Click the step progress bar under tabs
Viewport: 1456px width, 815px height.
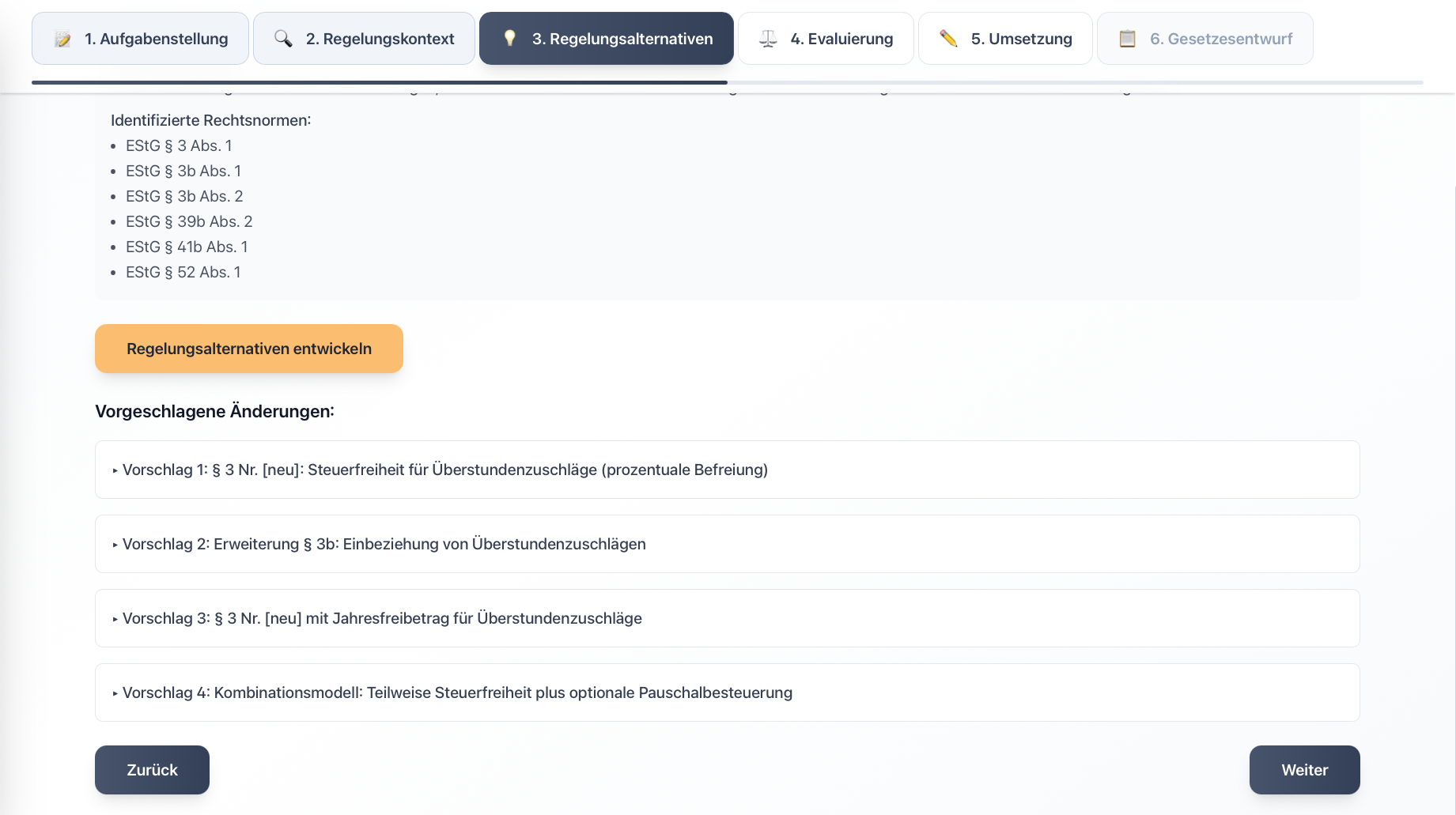tap(728, 82)
